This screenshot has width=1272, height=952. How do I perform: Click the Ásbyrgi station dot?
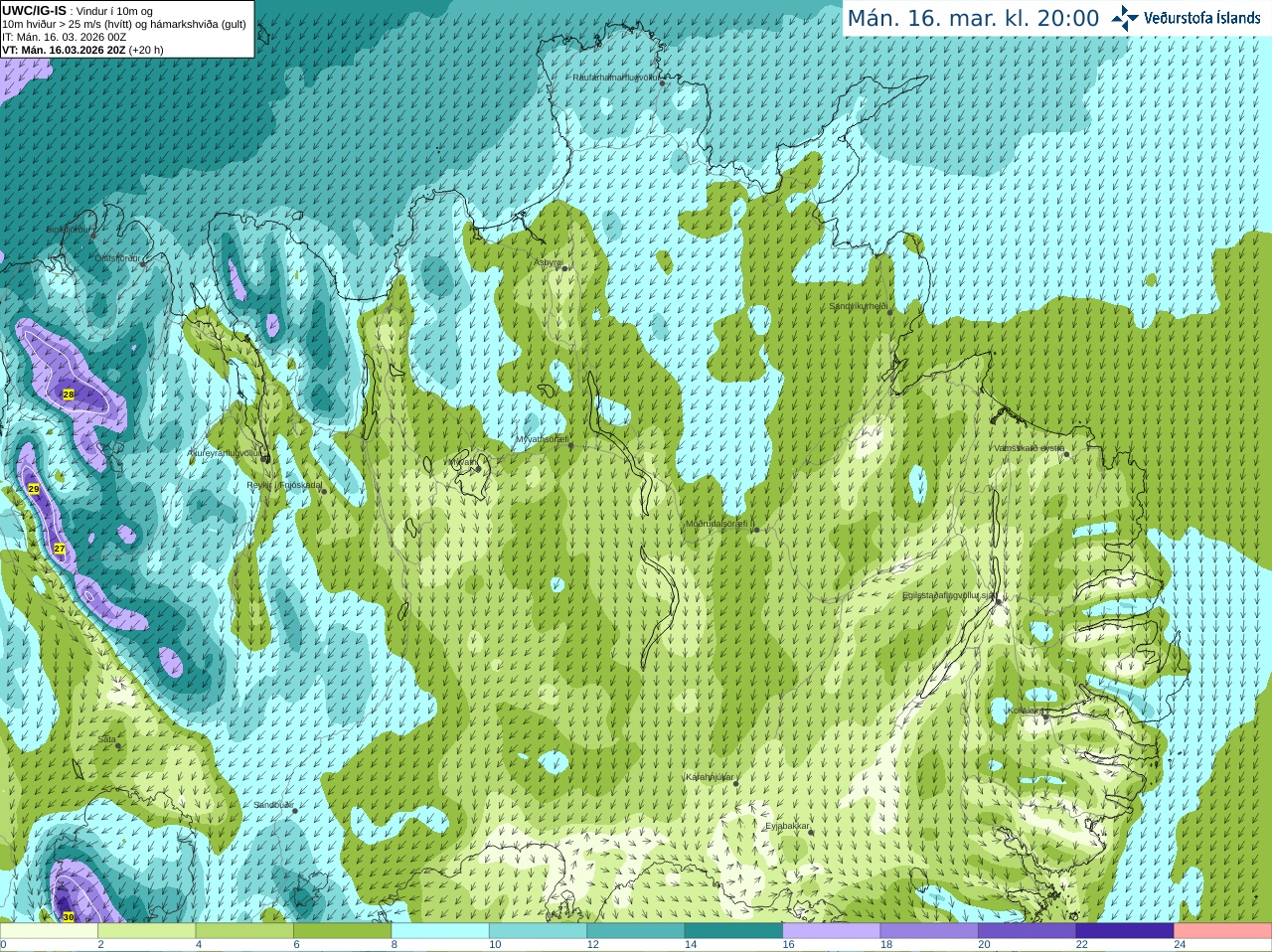(x=565, y=268)
